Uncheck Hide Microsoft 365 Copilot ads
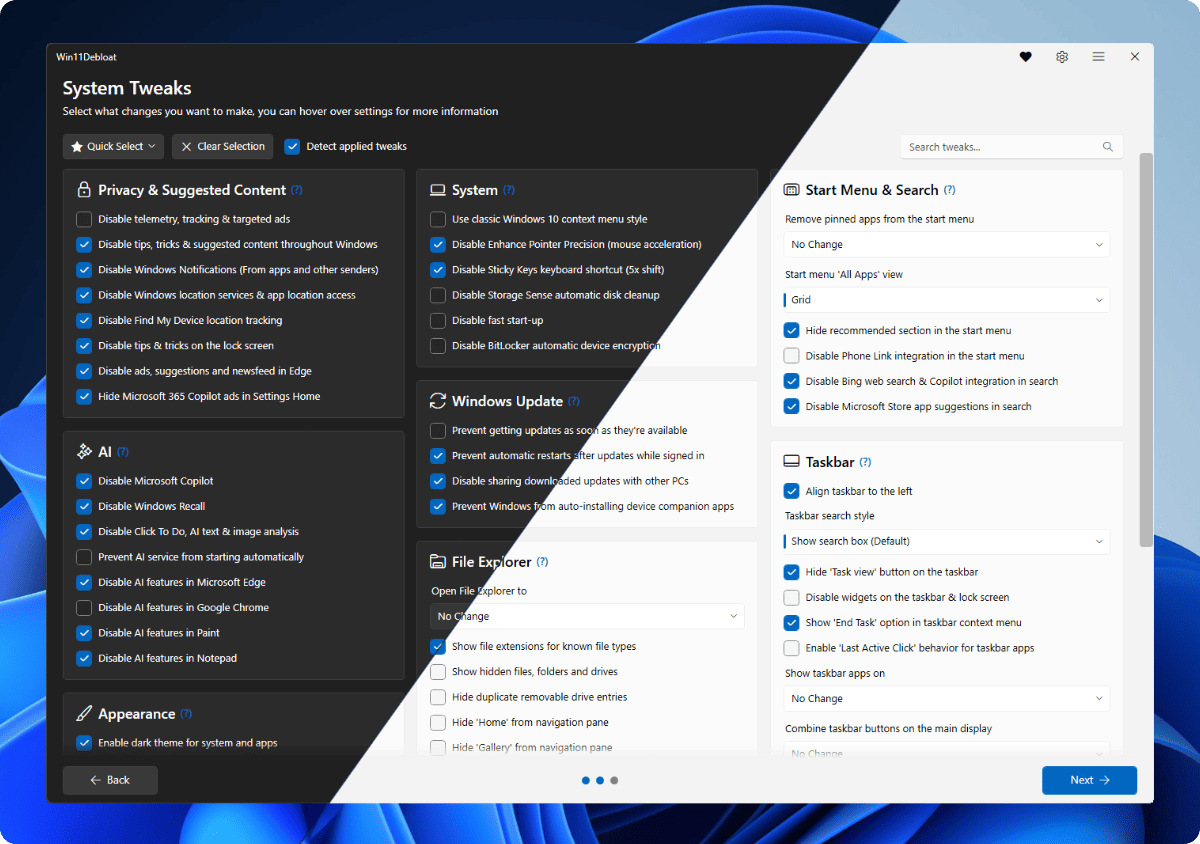The image size is (1200, 844). tap(84, 396)
